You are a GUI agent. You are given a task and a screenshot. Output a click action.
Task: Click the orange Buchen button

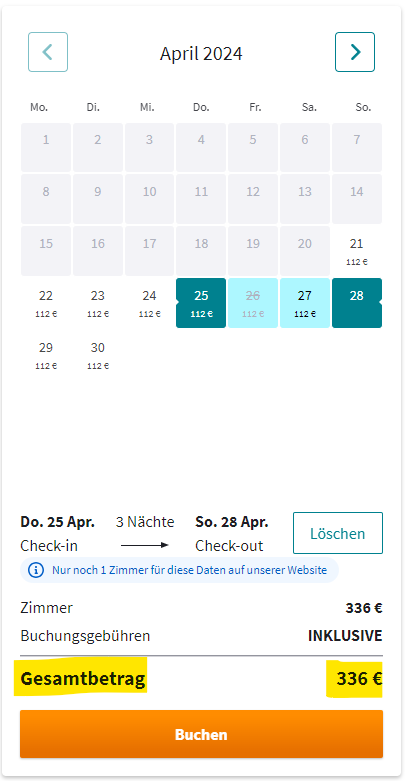201,734
